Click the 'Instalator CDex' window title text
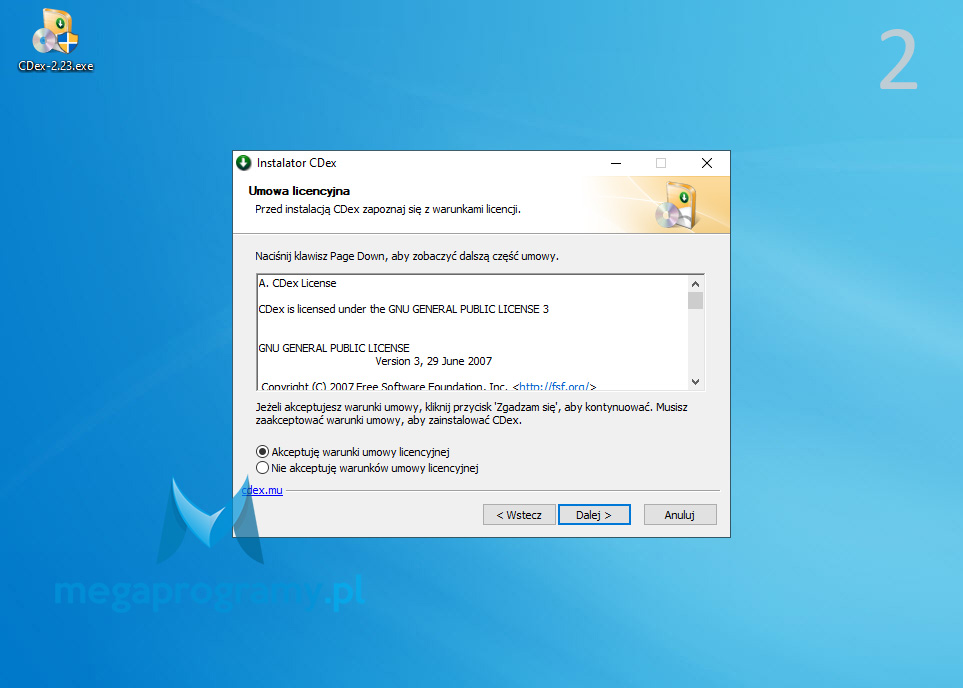Screen dimensions: 963x688 pyautogui.click(x=297, y=163)
